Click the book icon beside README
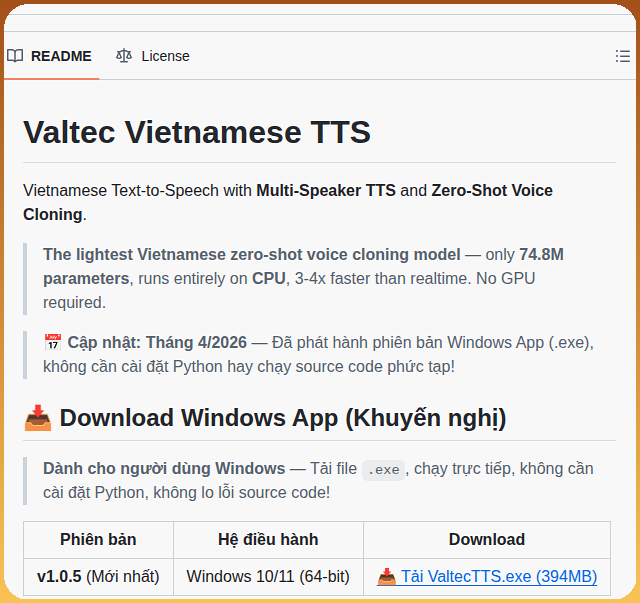The image size is (640, 603). click(15, 56)
